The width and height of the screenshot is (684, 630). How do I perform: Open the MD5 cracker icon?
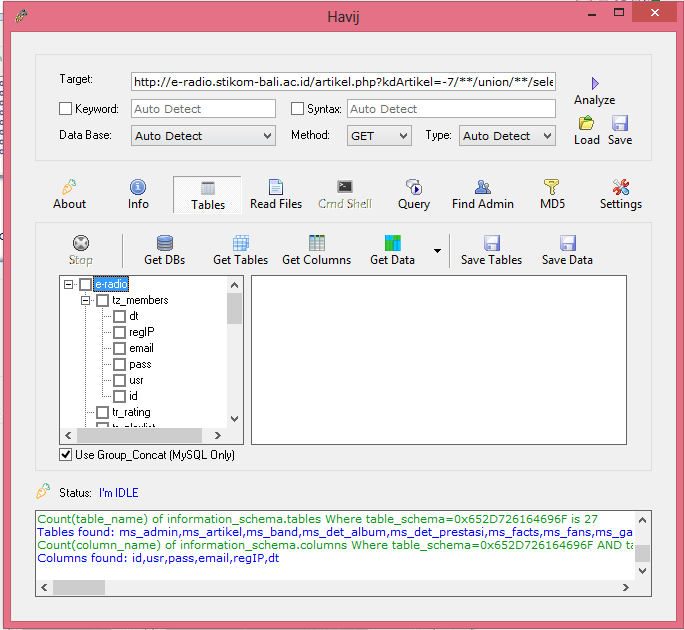click(x=552, y=187)
